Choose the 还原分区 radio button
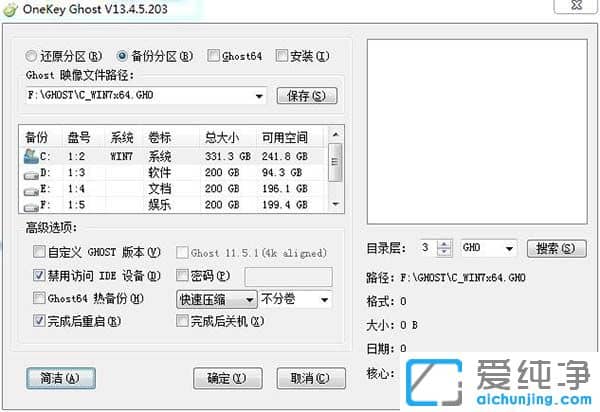Viewport: 600px width, 412px height. (x=31, y=56)
